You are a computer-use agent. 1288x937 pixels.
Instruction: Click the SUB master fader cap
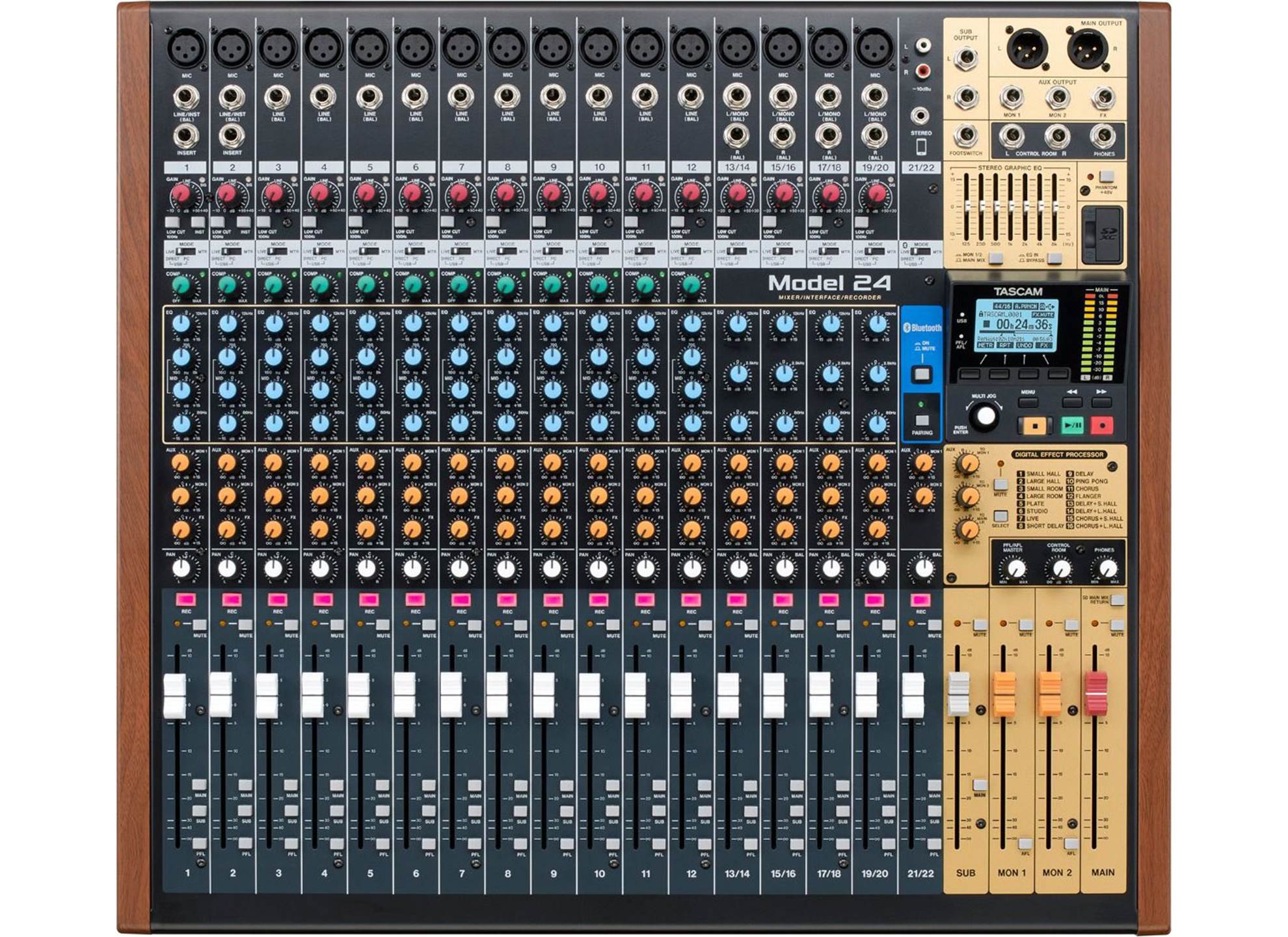959,694
